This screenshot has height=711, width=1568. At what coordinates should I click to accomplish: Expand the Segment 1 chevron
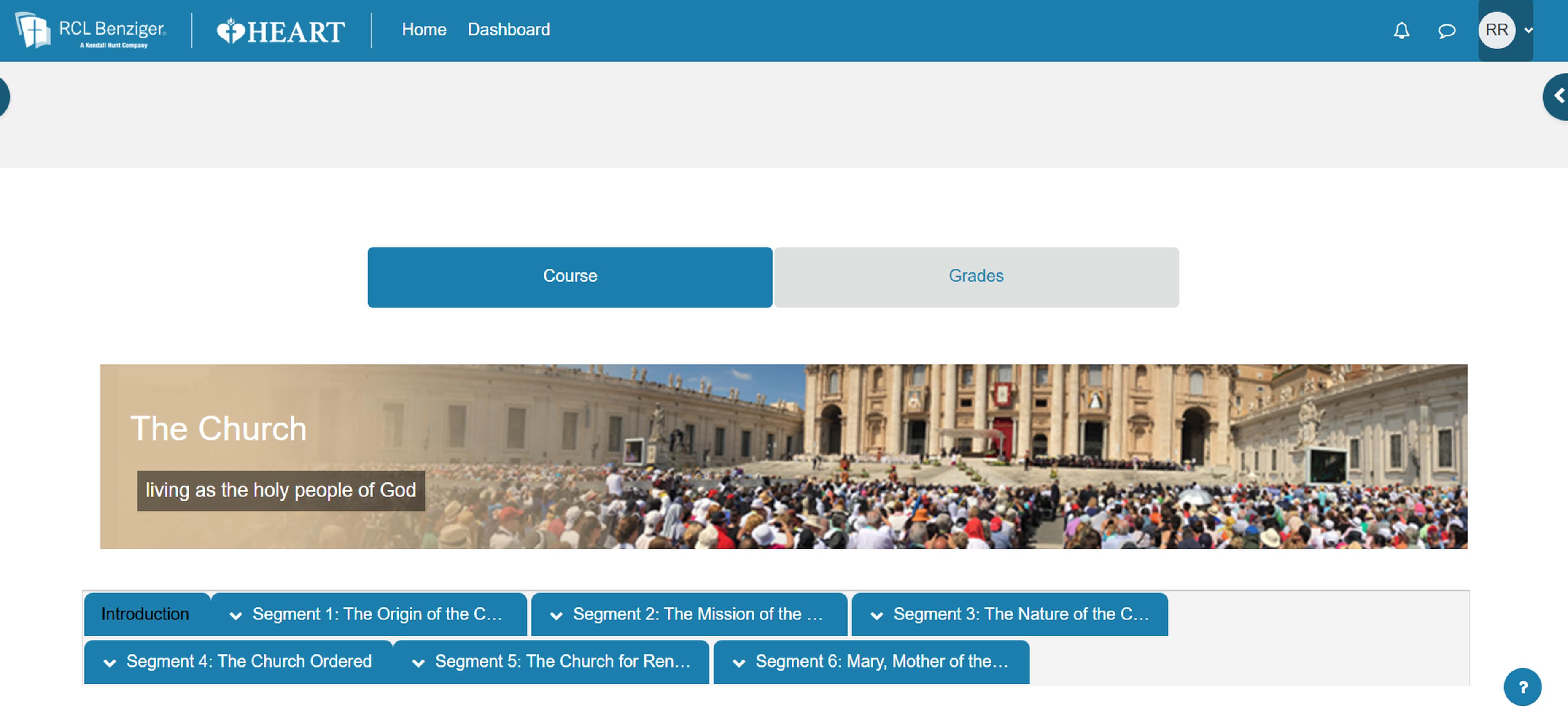[x=236, y=615]
